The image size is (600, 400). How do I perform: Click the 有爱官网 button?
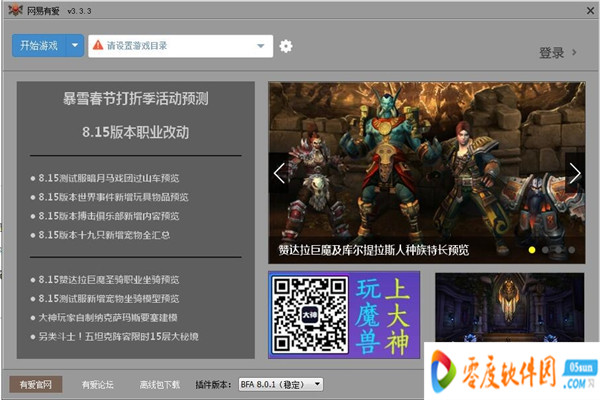coord(36,385)
